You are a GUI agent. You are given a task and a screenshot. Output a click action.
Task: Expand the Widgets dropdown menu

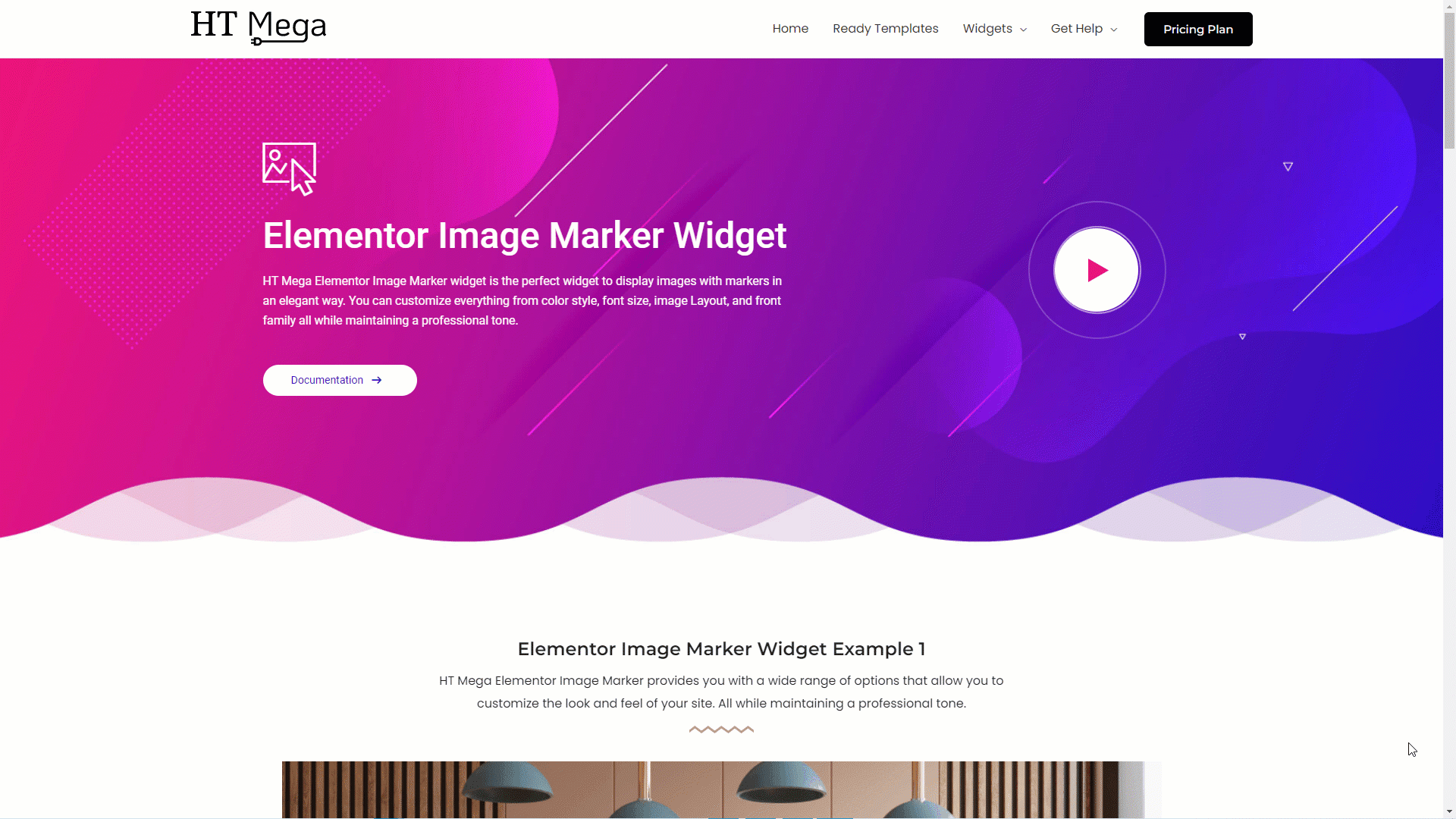point(994,28)
